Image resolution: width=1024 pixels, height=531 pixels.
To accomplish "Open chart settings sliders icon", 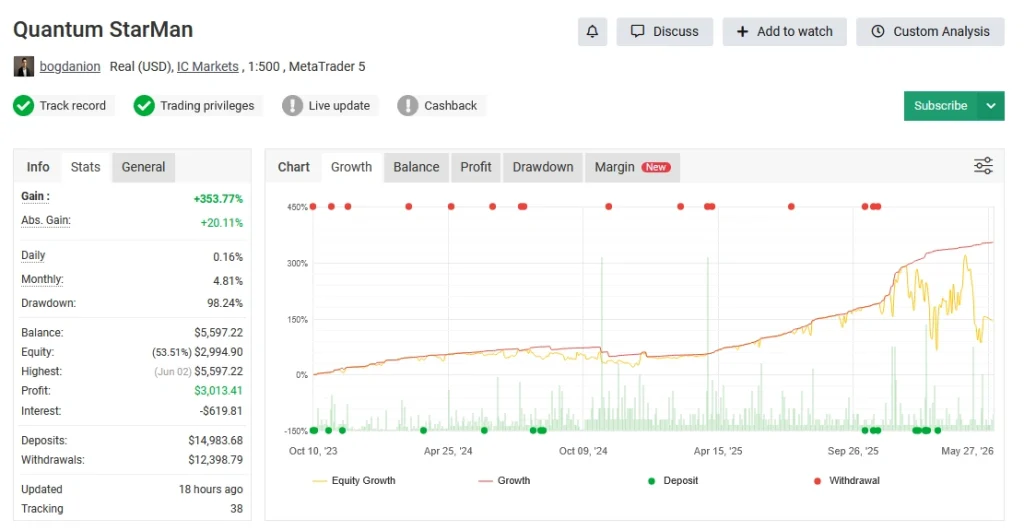I will [x=984, y=166].
